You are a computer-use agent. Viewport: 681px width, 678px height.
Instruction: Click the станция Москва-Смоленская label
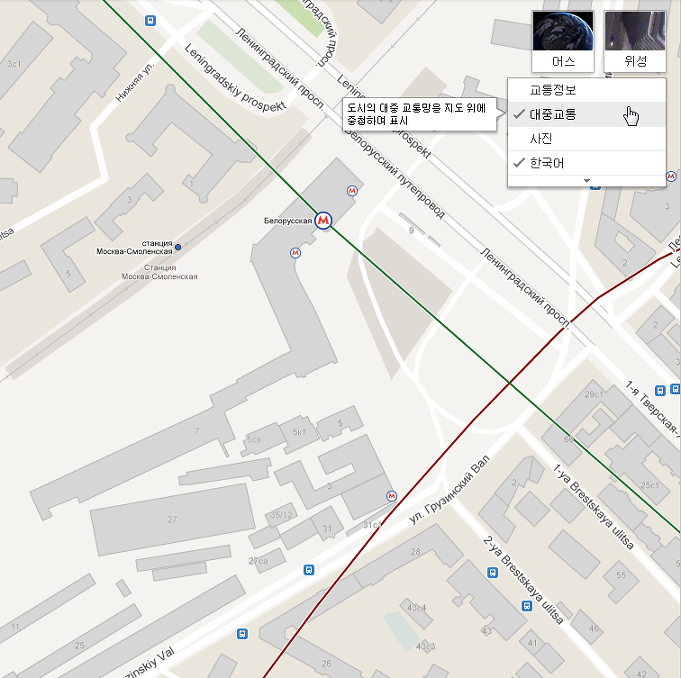point(135,247)
